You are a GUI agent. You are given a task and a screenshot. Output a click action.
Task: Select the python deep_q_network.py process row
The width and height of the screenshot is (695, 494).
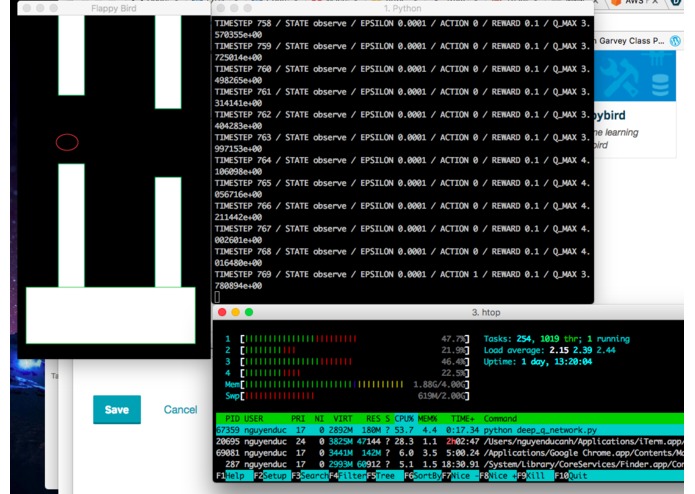coord(449,430)
